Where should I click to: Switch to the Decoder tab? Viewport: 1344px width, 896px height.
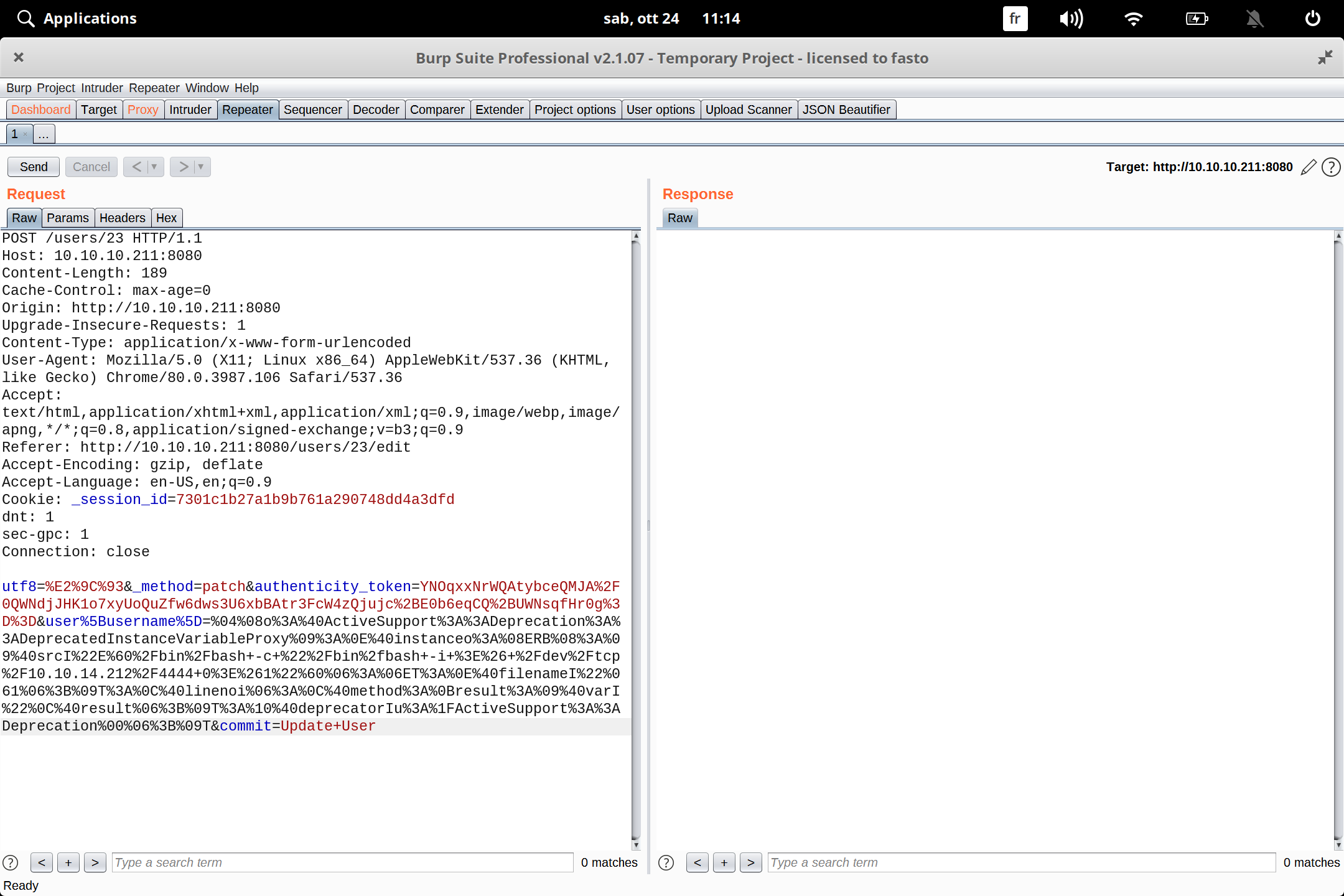[376, 110]
